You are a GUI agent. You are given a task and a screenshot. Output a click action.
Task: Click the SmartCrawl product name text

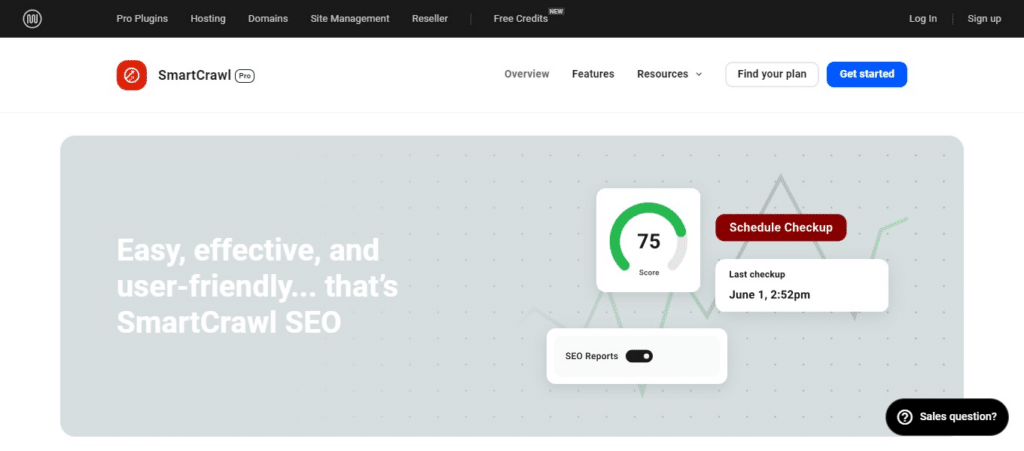pyautogui.click(x=195, y=76)
